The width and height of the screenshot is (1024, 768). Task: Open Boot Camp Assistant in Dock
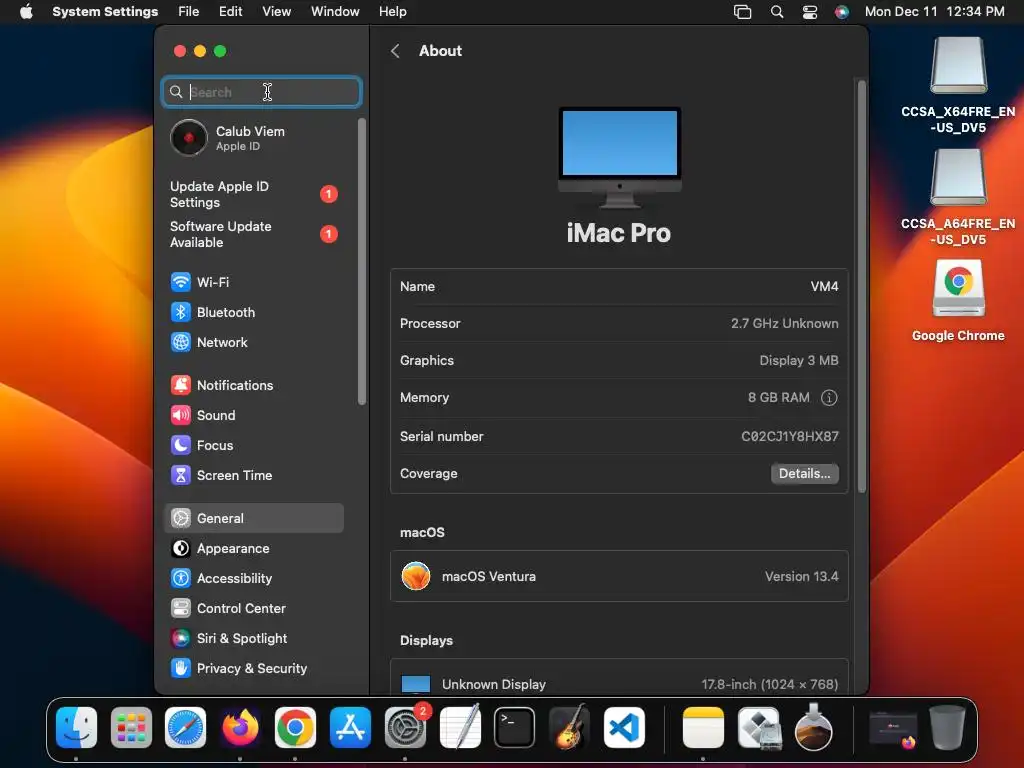pyautogui.click(x=758, y=728)
